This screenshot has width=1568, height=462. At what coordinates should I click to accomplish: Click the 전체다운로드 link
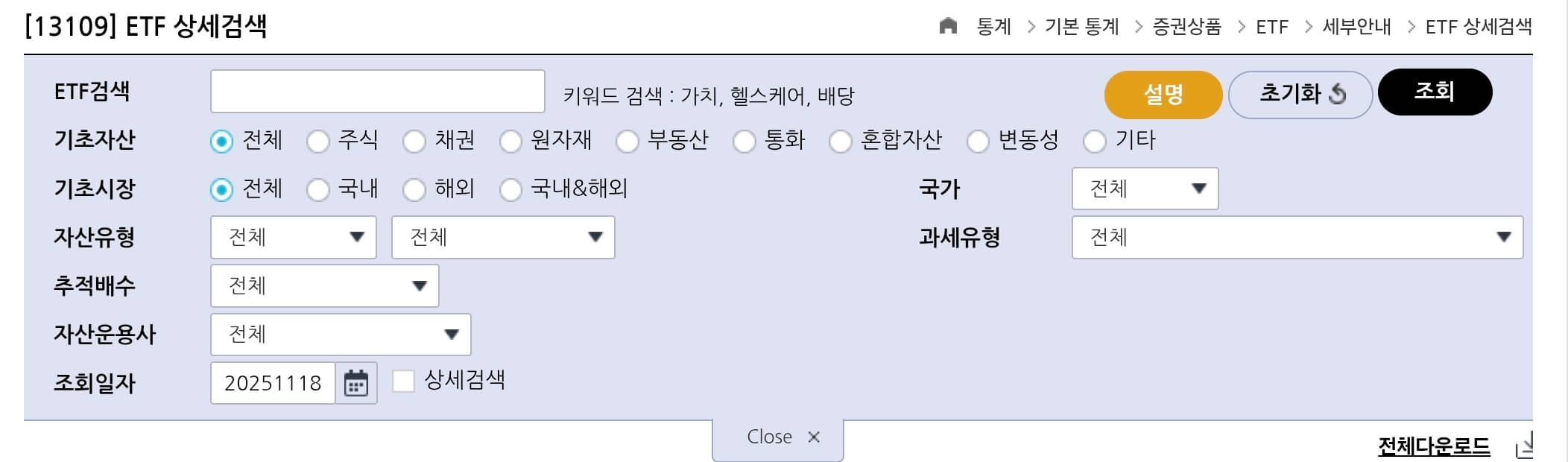[1433, 446]
